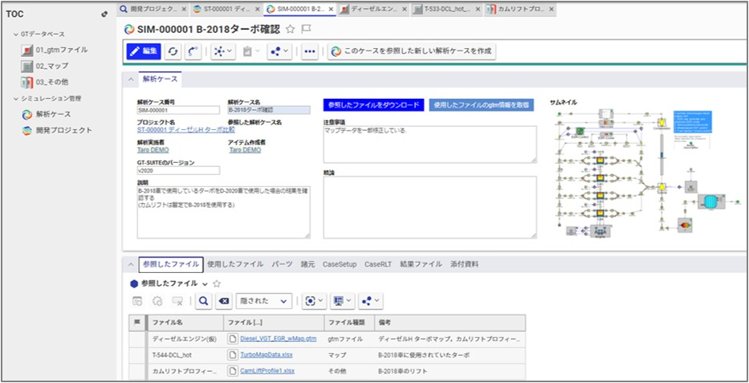Open the 隠された combo box
The width and height of the screenshot is (749, 383).
click(x=264, y=301)
